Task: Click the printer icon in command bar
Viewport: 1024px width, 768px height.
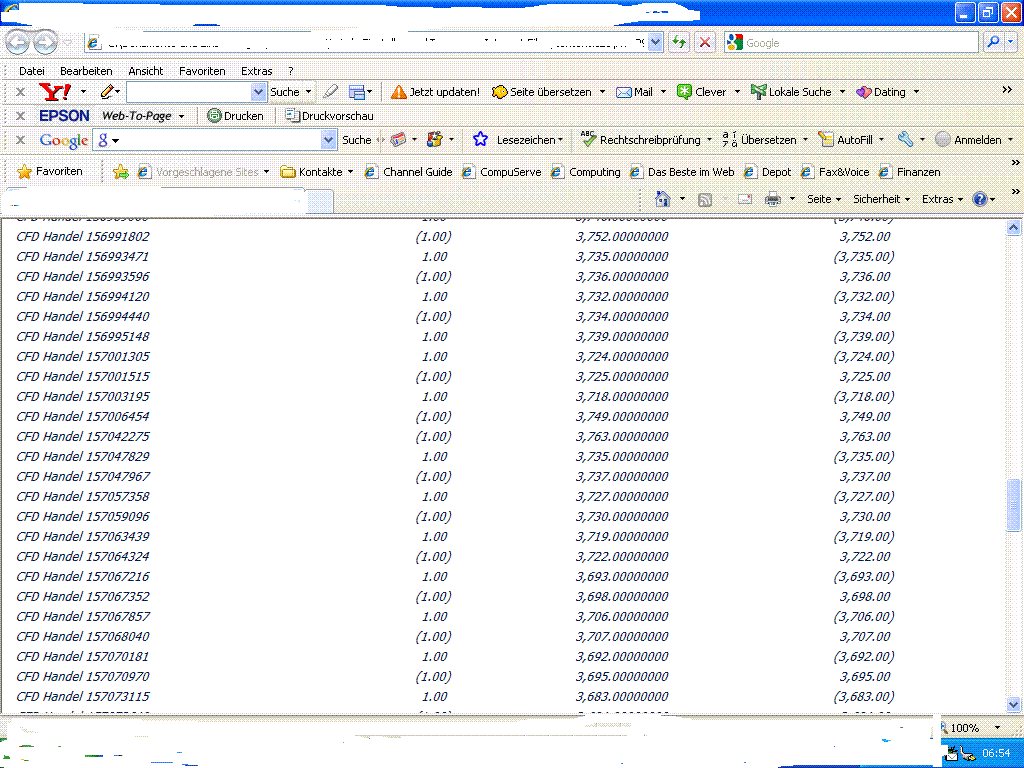Action: [x=772, y=199]
